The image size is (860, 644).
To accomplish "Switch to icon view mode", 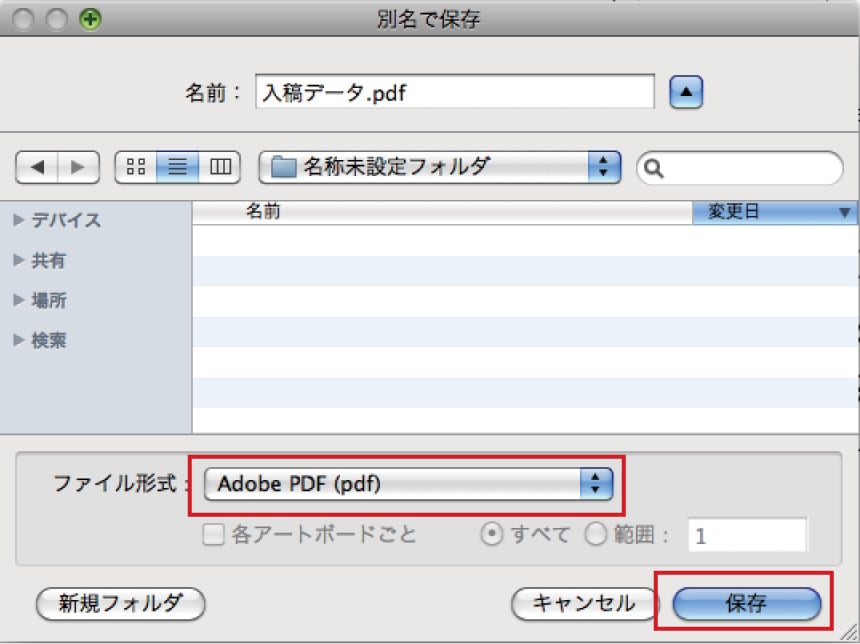I will [136, 168].
